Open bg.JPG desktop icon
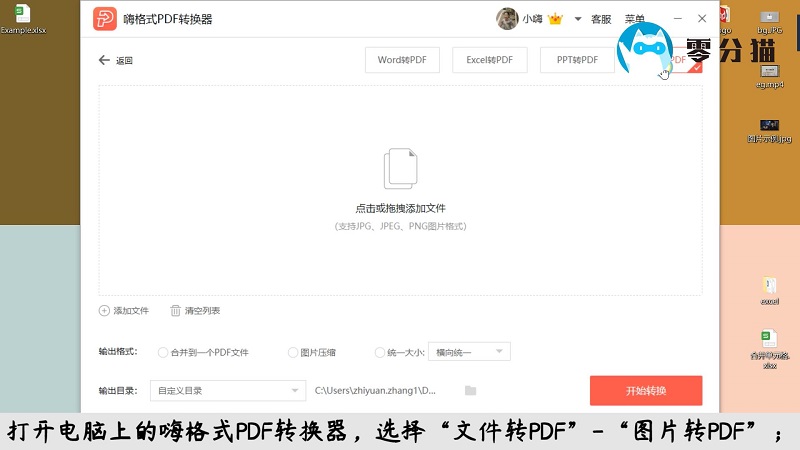Screen dimensions: 800x450 [769, 22]
